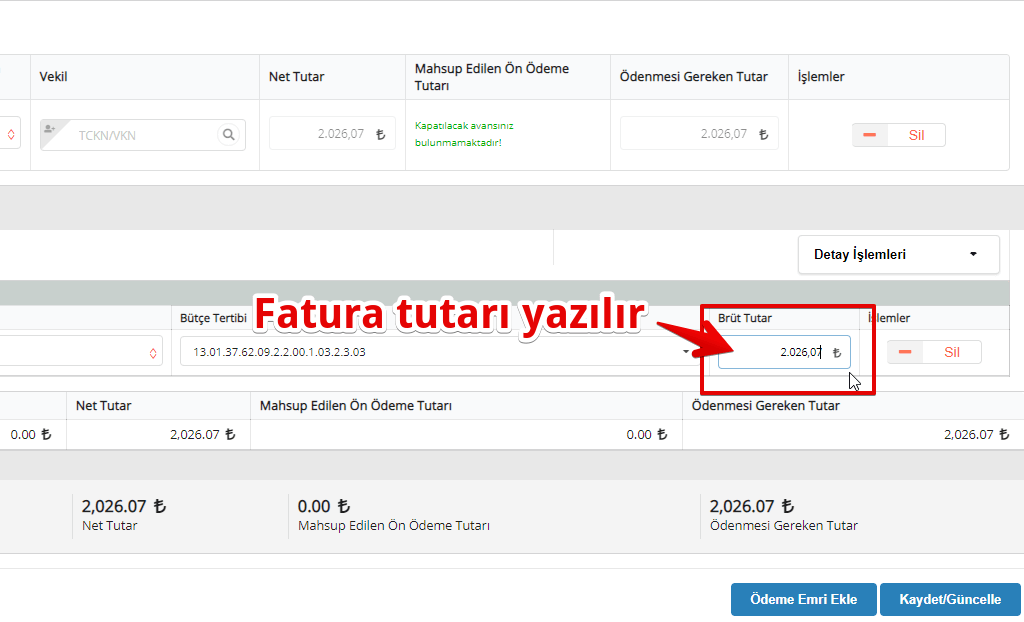Screen dimensions: 1024x622
Task: Click the Kaydet/Güncelle button
Action: click(950, 599)
